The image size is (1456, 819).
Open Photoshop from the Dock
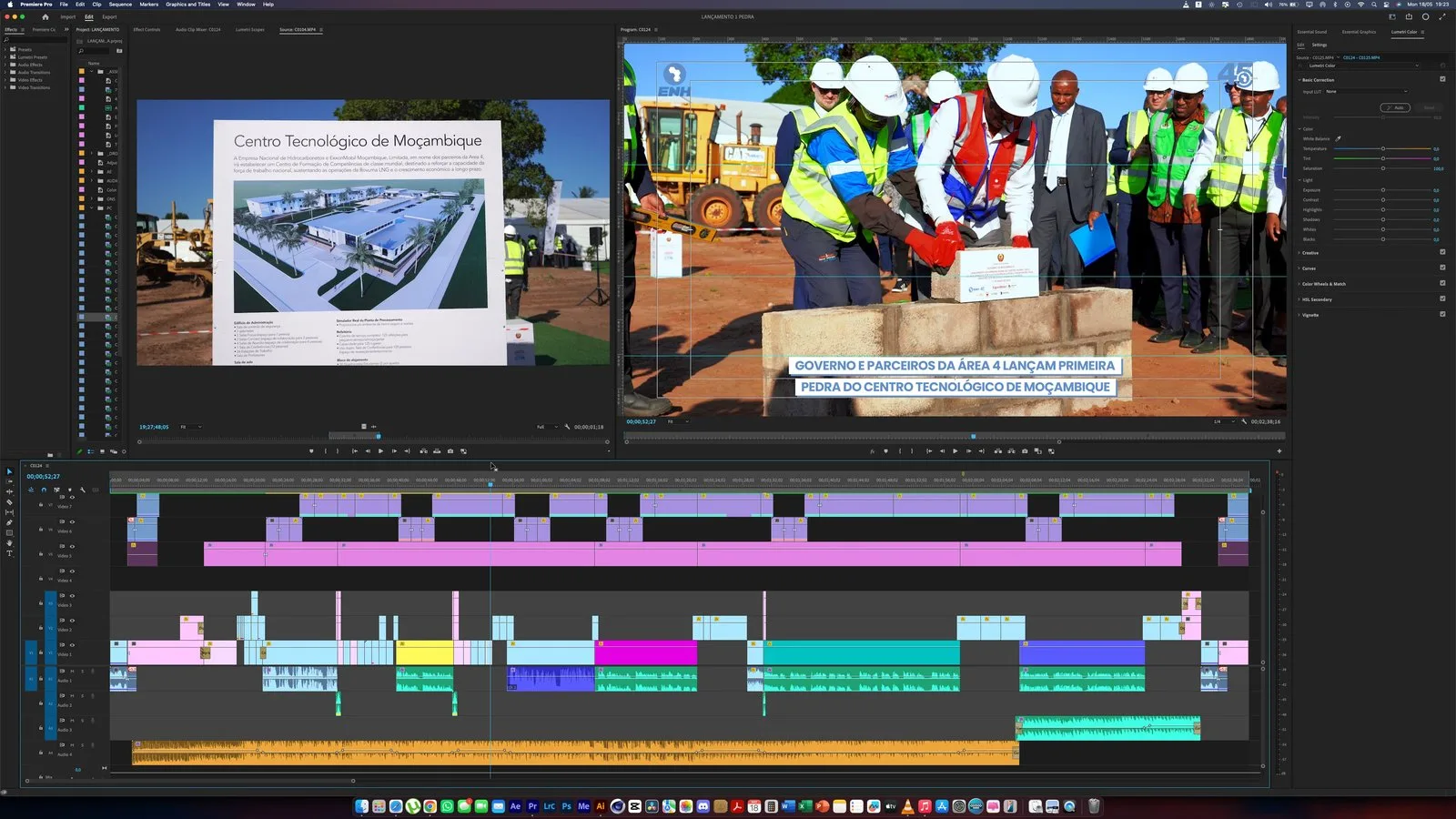[566, 806]
